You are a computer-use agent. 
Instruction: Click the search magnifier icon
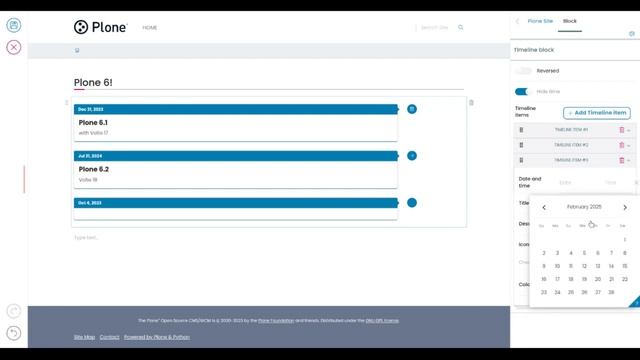461,27
